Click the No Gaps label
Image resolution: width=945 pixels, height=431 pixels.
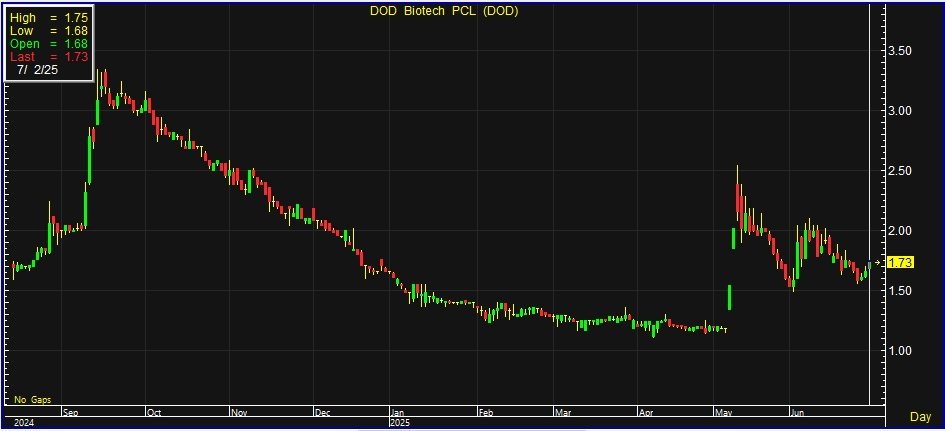(x=33, y=400)
